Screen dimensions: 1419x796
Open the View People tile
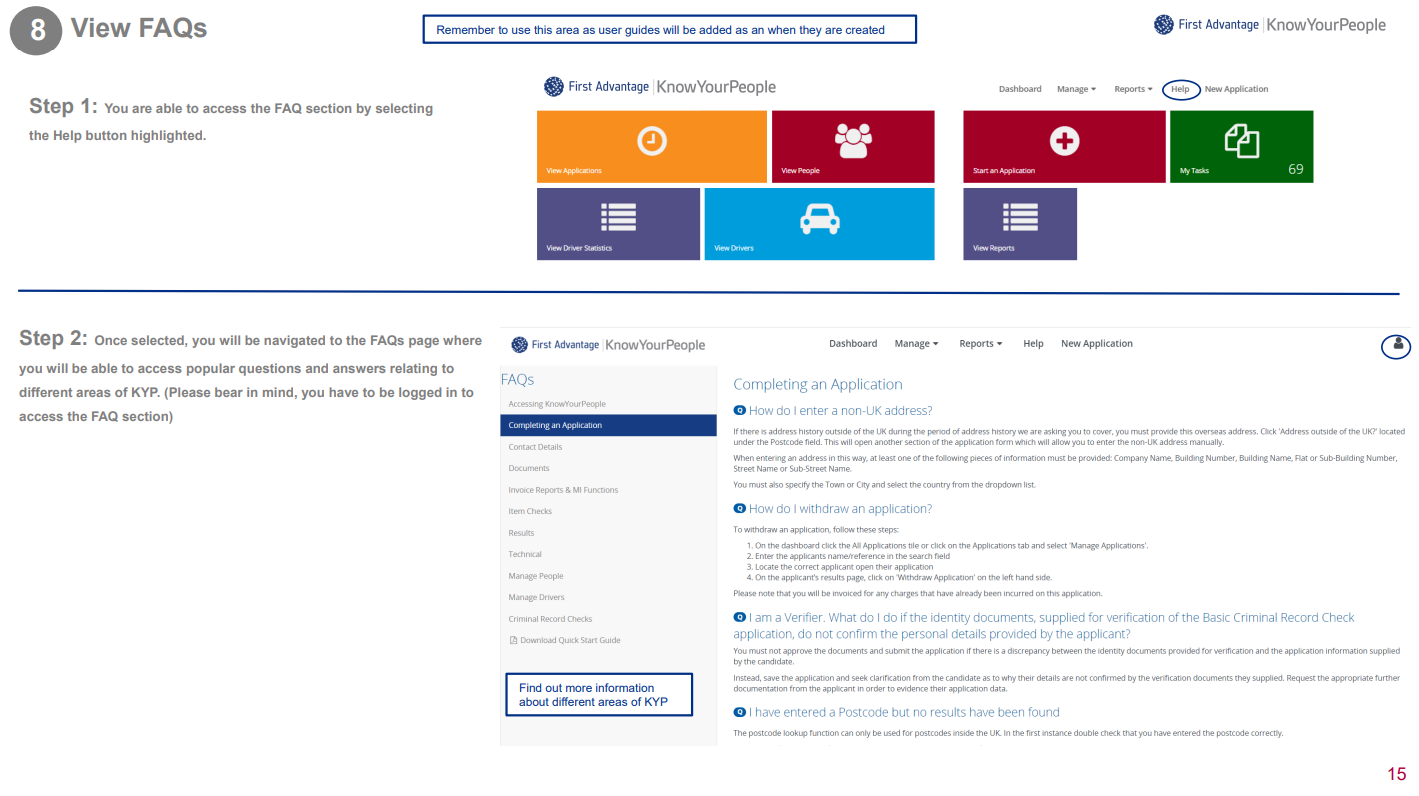point(852,146)
